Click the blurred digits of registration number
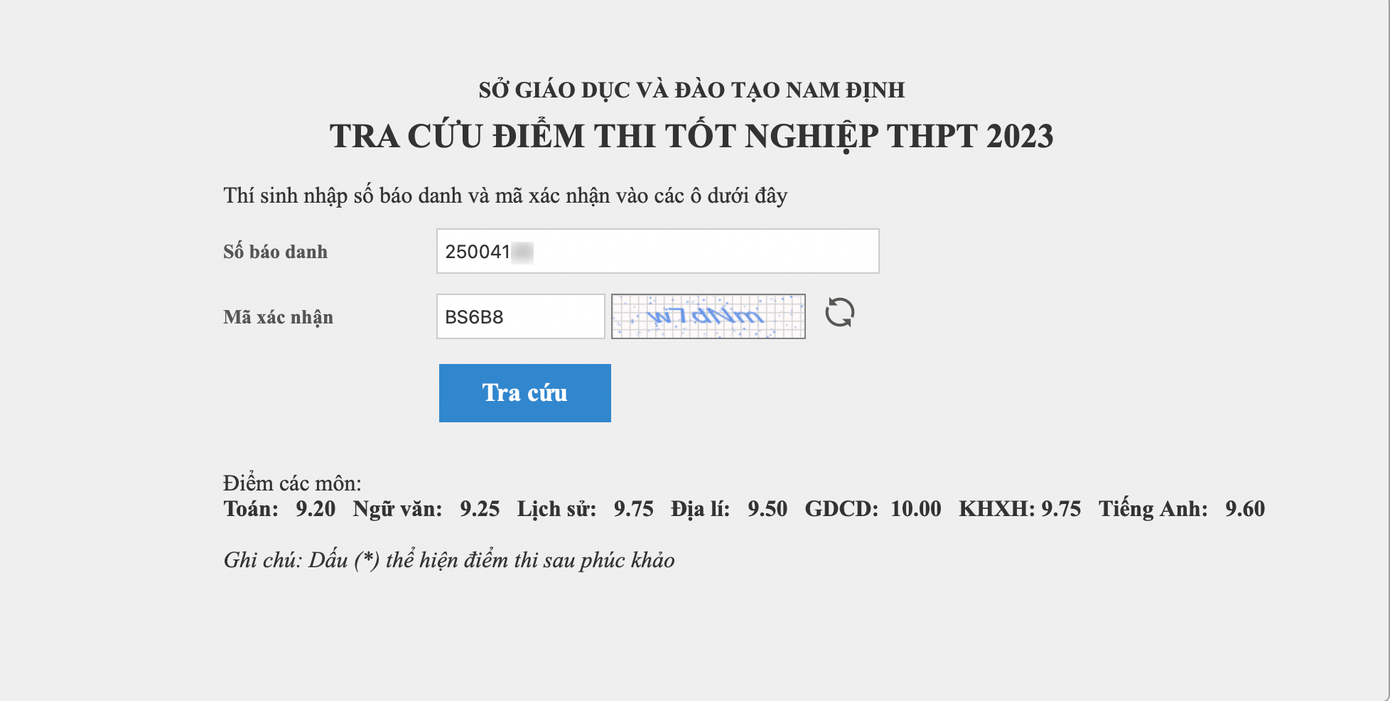Viewport: 1390px width, 701px height. pyautogui.click(x=522, y=252)
